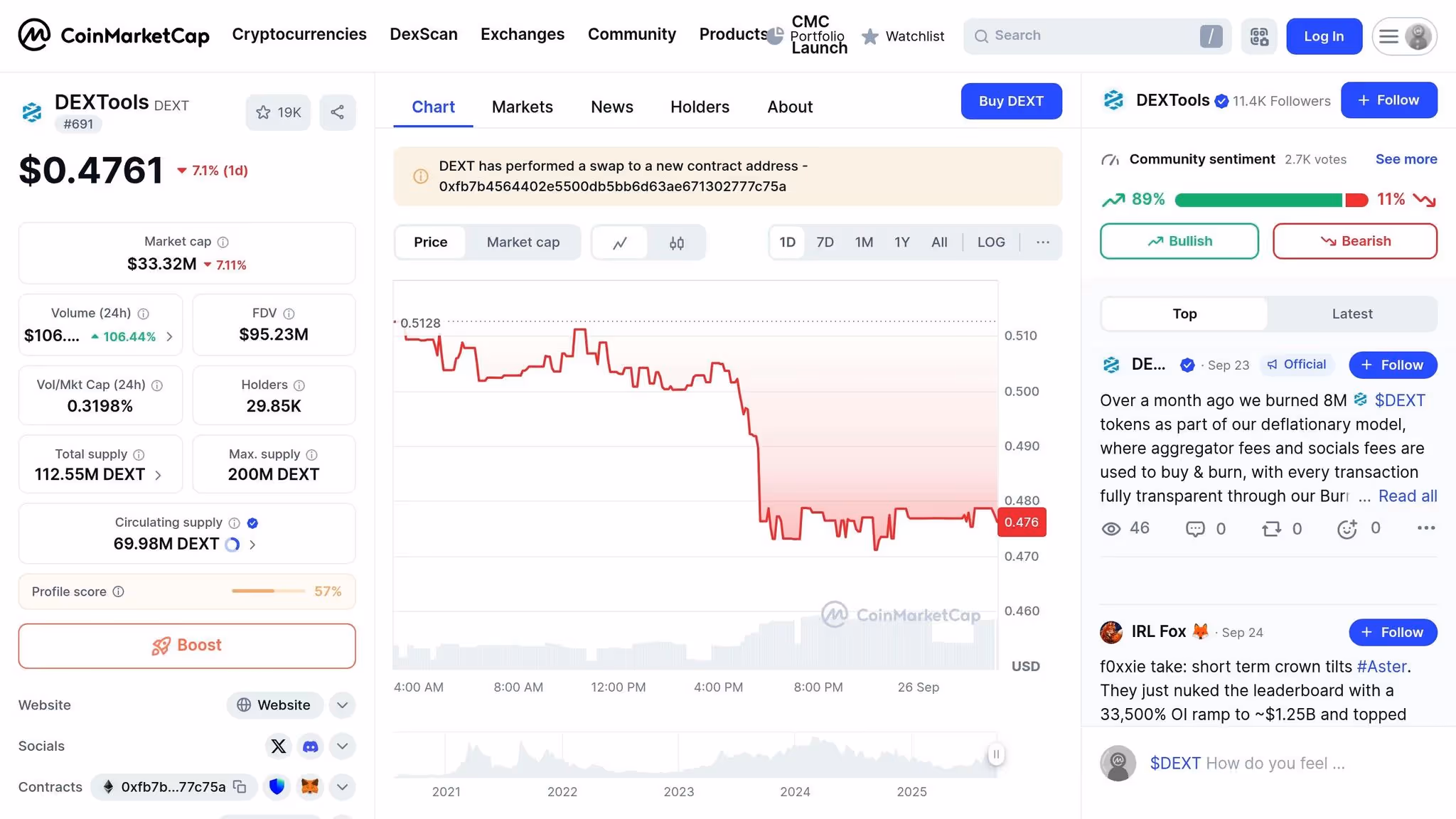
Task: Add token to MetaMask via fox icon
Action: click(310, 787)
